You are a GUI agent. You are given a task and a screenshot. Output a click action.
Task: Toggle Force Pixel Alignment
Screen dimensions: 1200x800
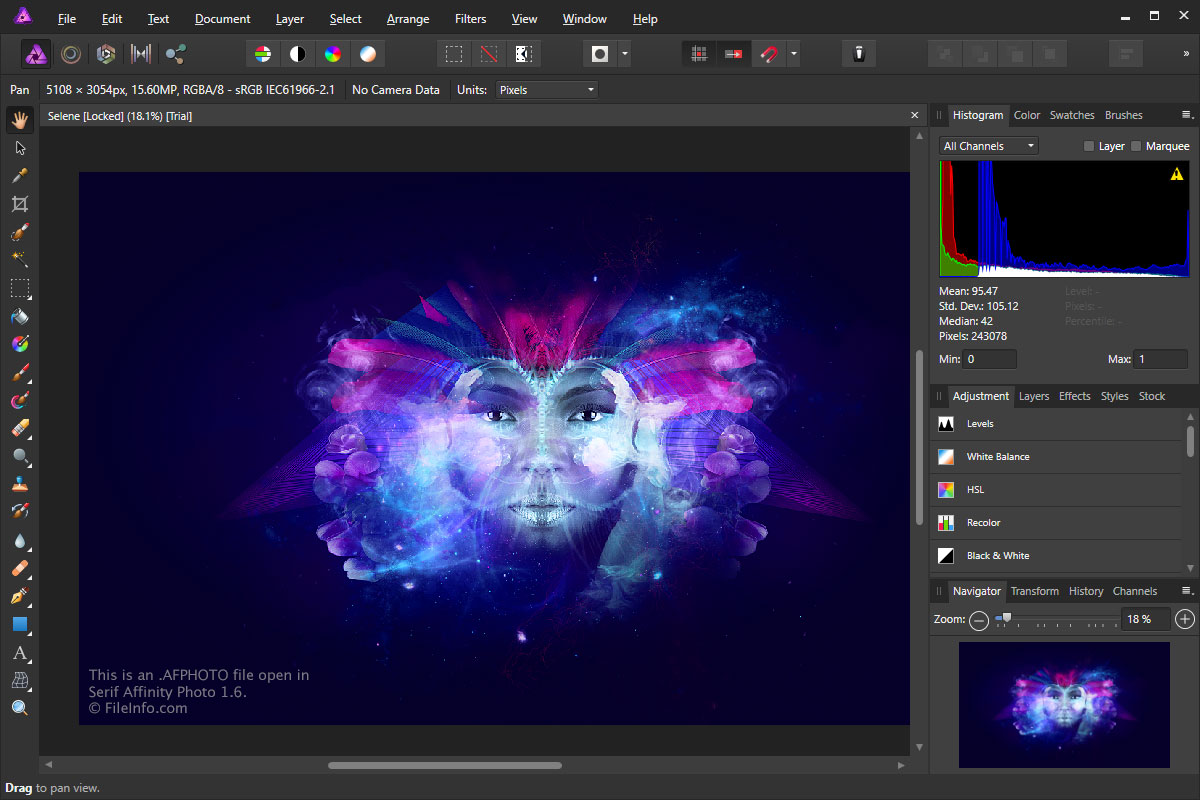[699, 54]
